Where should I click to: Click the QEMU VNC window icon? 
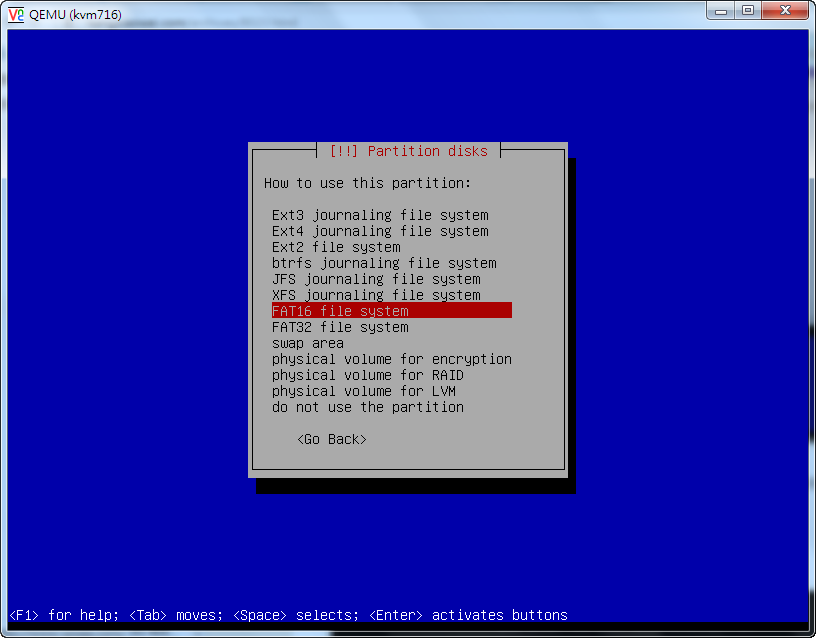[x=16, y=15]
